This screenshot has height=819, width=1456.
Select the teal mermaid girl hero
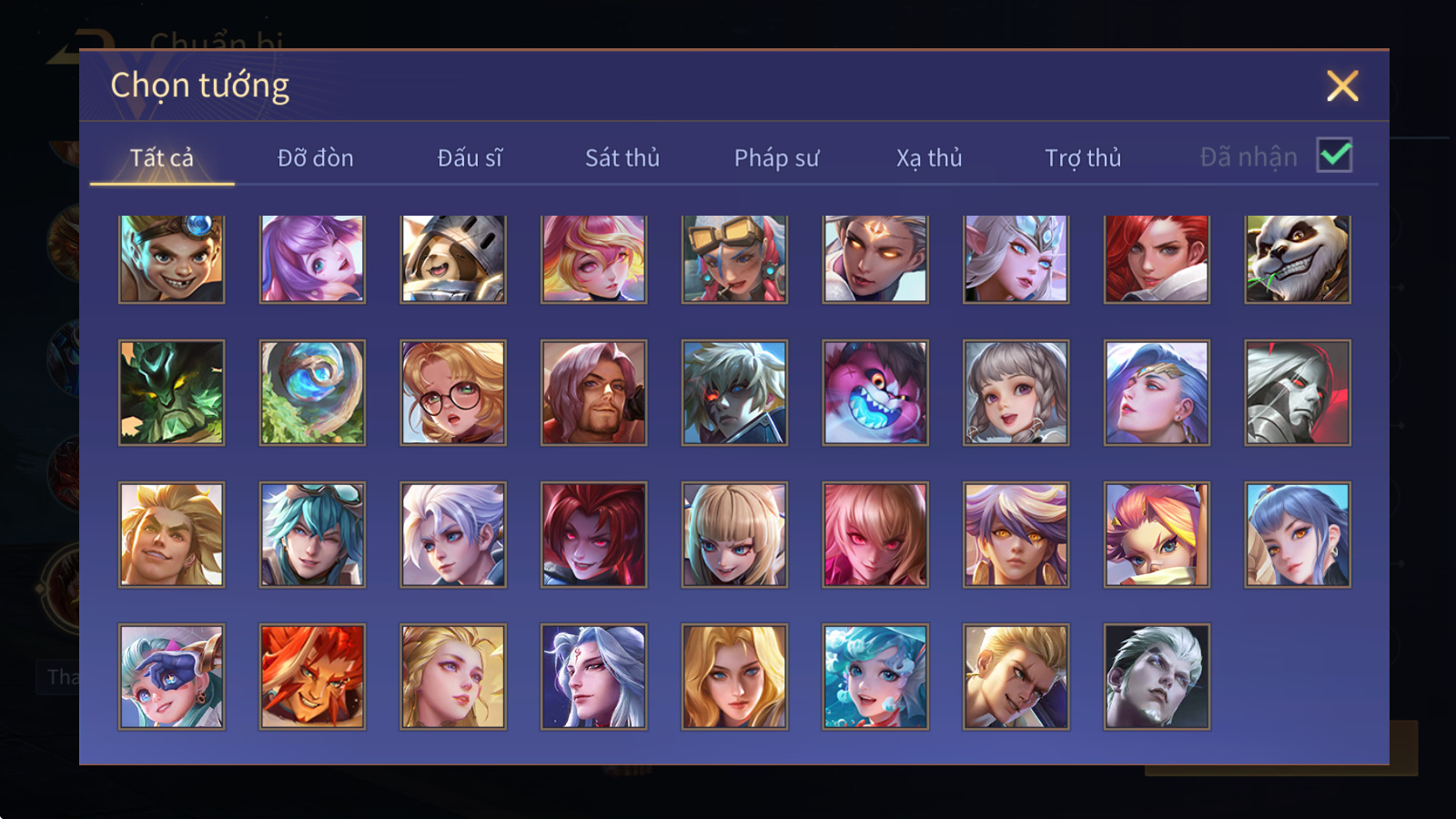pos(875,676)
